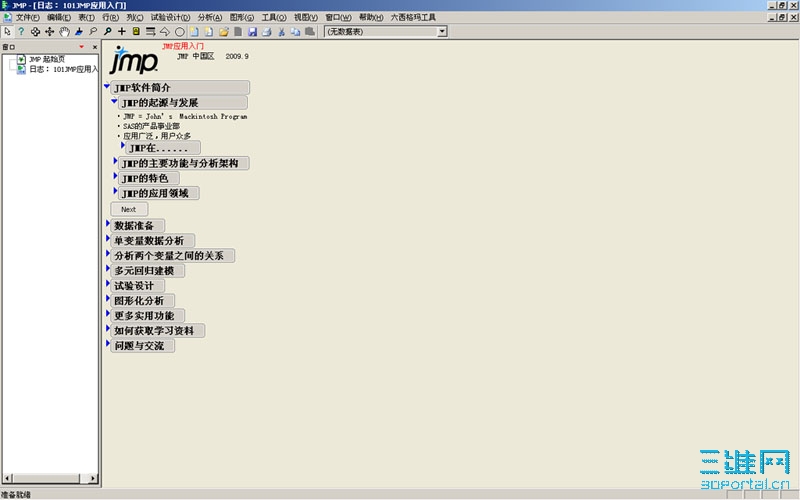This screenshot has width=800, height=500.
Task: Expand the 问题与交流 triangle
Action: 108,343
